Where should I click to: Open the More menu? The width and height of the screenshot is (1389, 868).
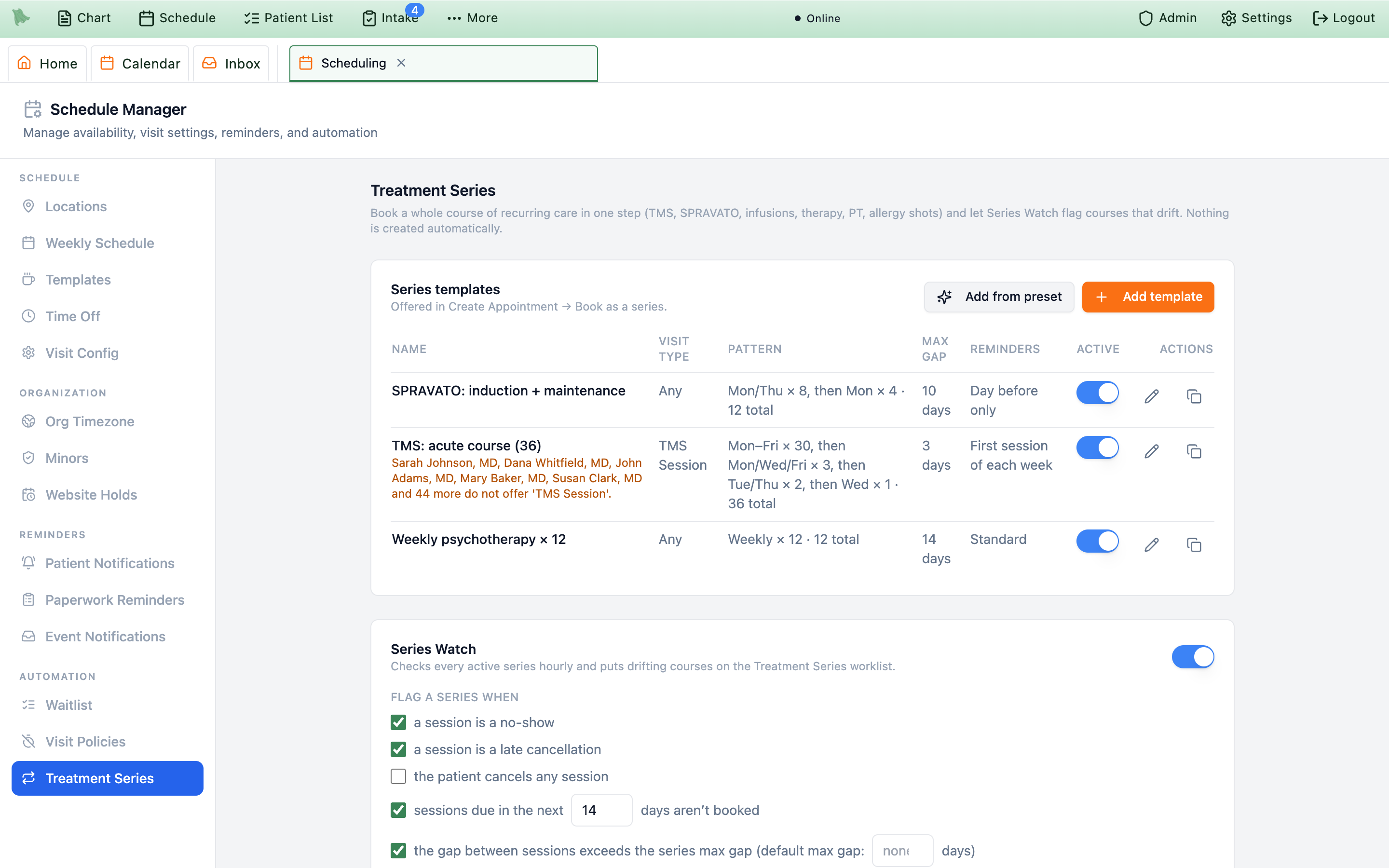click(x=472, y=18)
